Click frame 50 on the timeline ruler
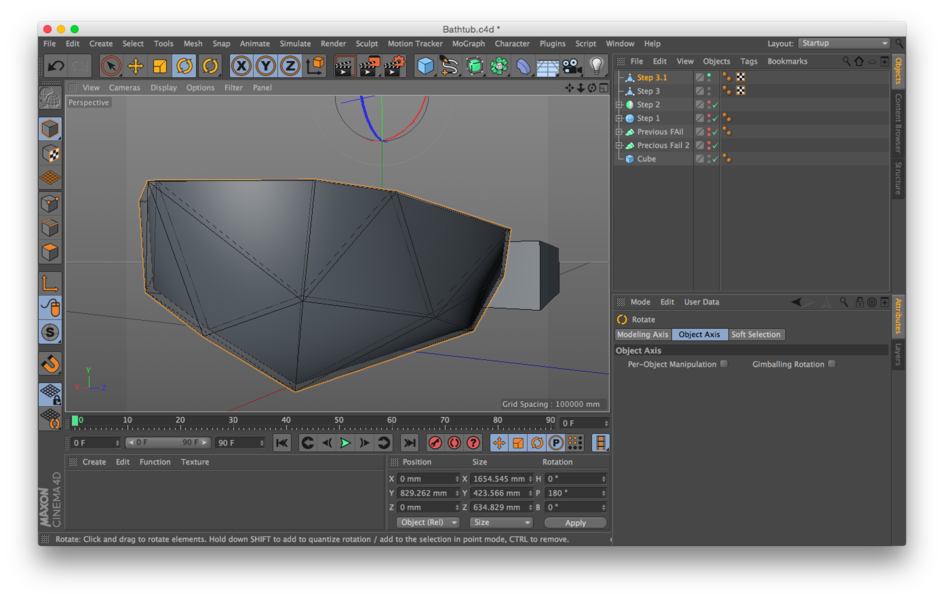The height and width of the screenshot is (600, 944). click(x=338, y=421)
